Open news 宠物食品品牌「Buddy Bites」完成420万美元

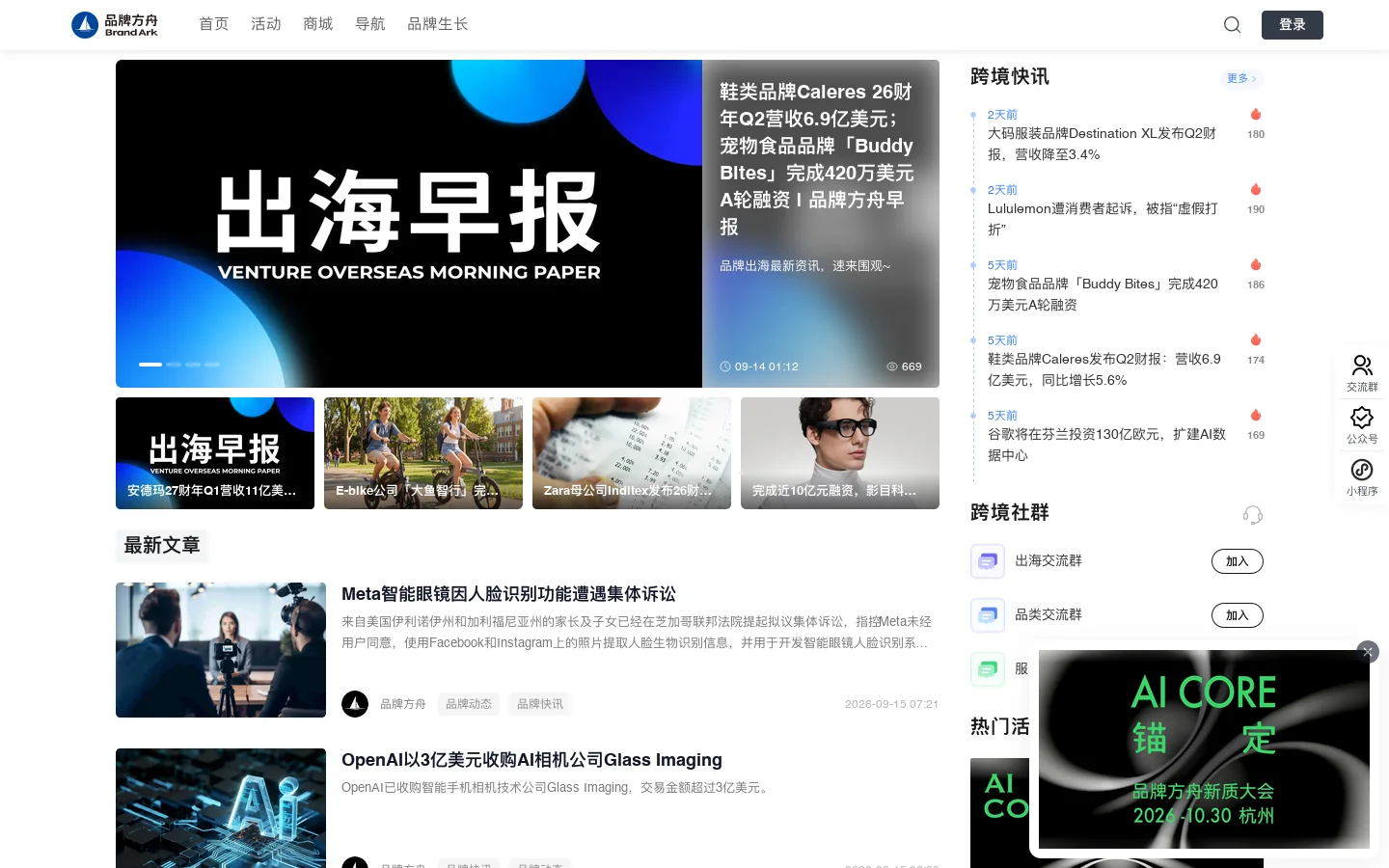pos(1103,294)
